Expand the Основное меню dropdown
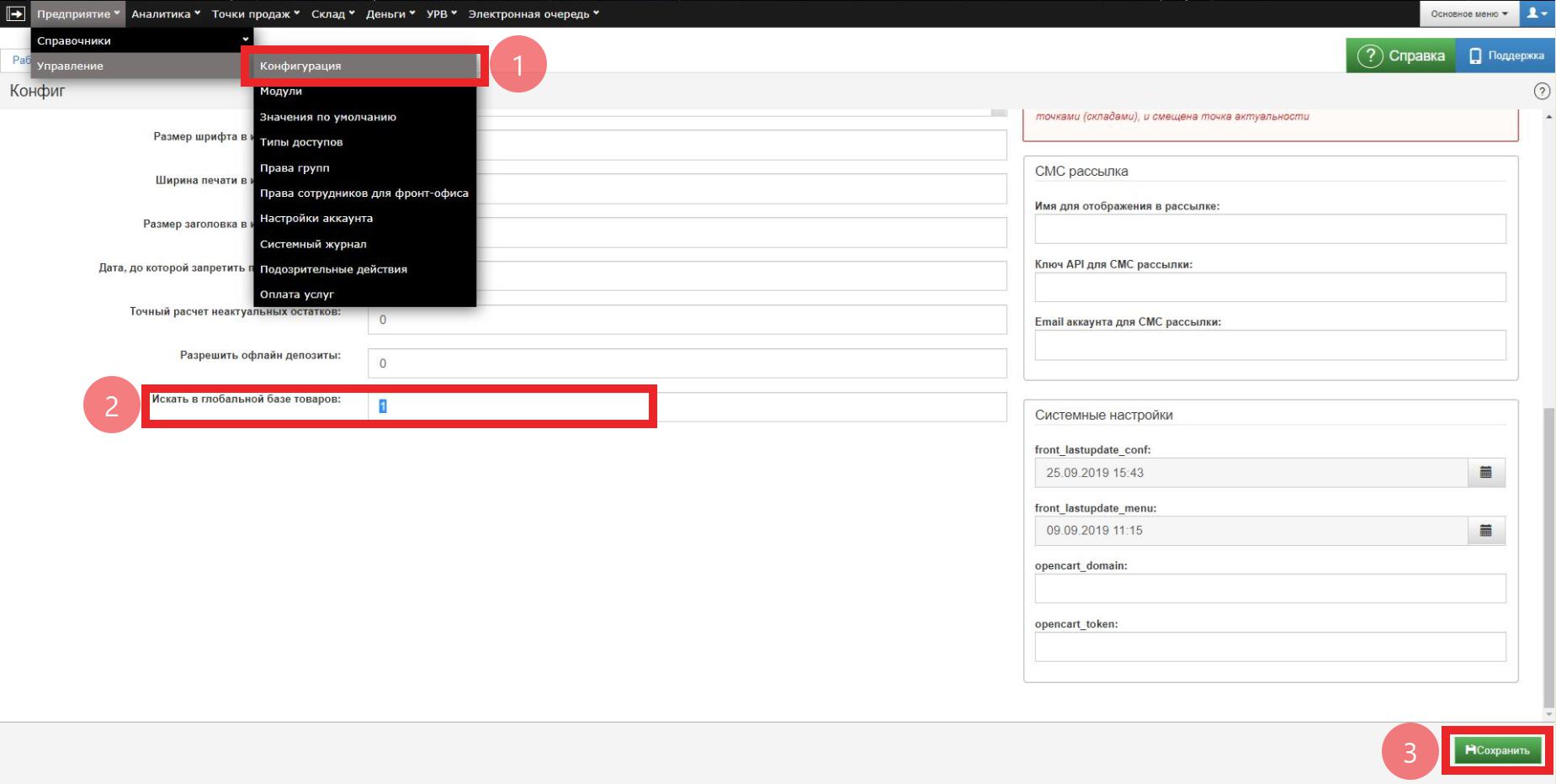 (x=1468, y=13)
